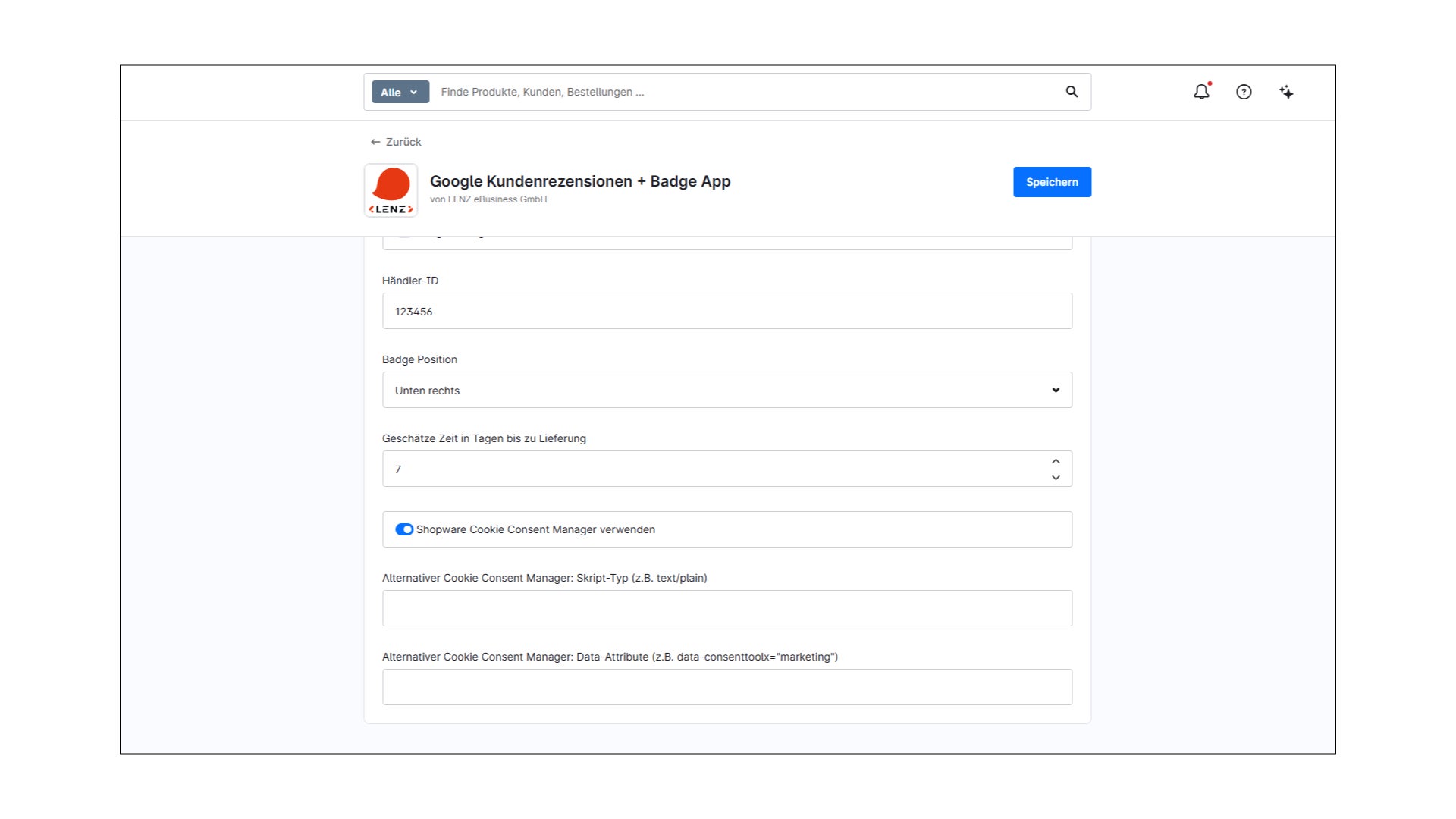Click the Händler-ID input field
The height and width of the screenshot is (819, 1456).
pos(727,311)
